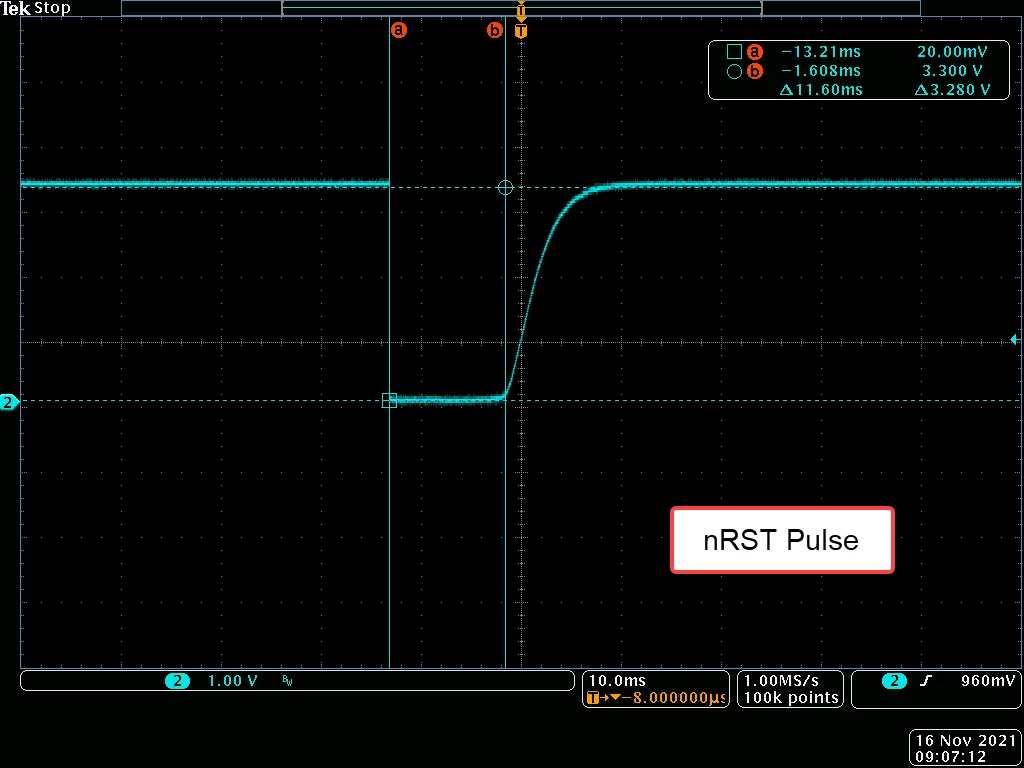Click the orange cursor 'a' marker
Screen dimensions: 1024x768
pos(398,30)
